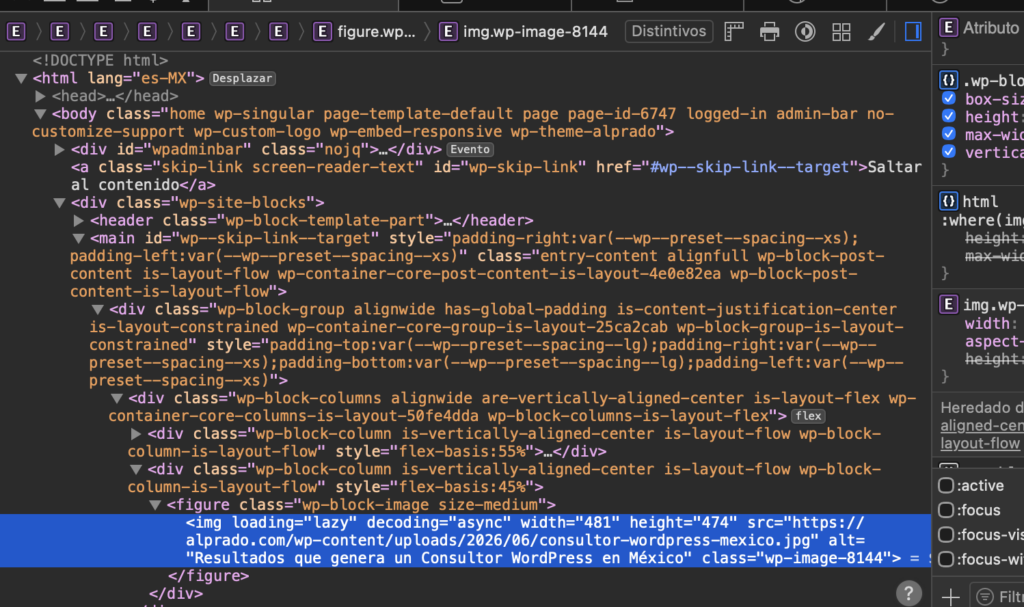Open the aligned-cen inherited selector link
Screen dimensions: 1024x607
point(982,425)
